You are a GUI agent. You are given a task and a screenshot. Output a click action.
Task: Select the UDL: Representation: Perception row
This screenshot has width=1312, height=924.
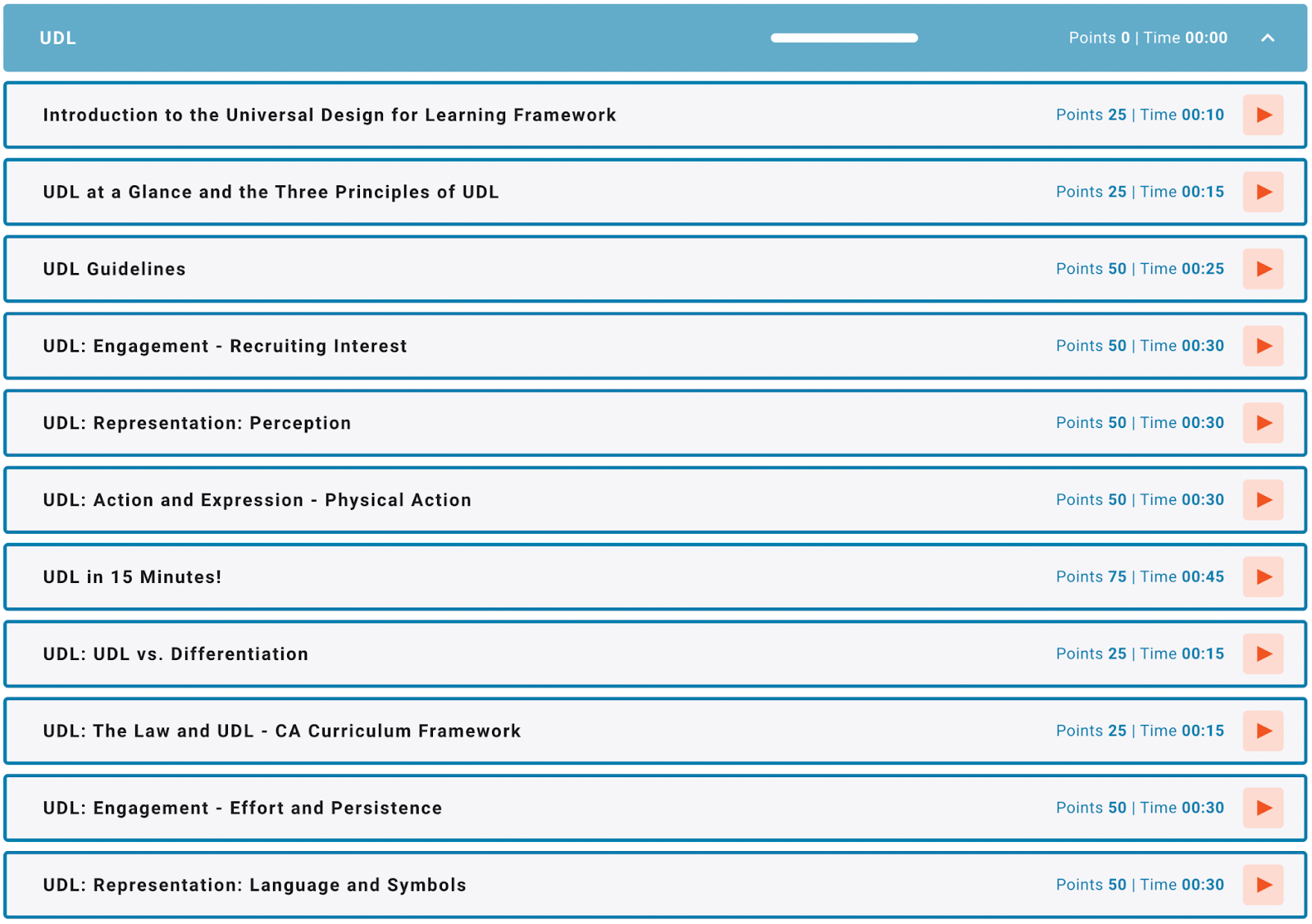coord(574,423)
